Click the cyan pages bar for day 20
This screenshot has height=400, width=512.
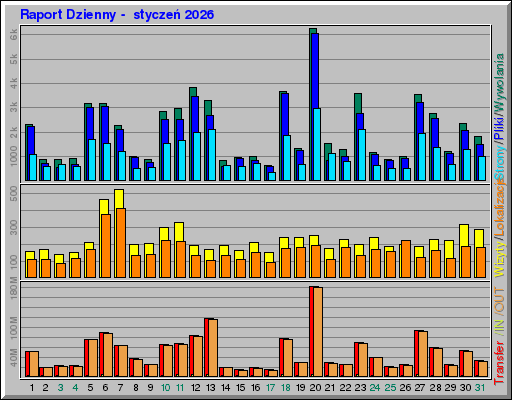317,144
